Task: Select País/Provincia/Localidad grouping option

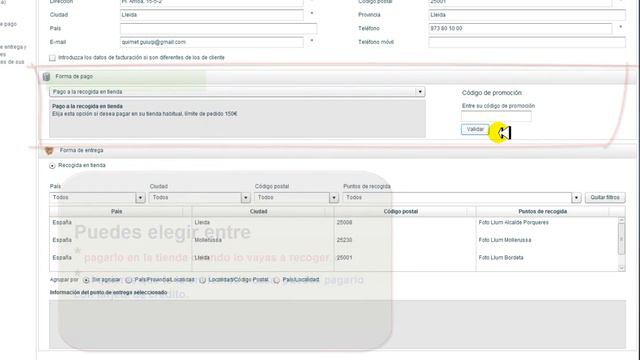Action: pyautogui.click(x=129, y=280)
